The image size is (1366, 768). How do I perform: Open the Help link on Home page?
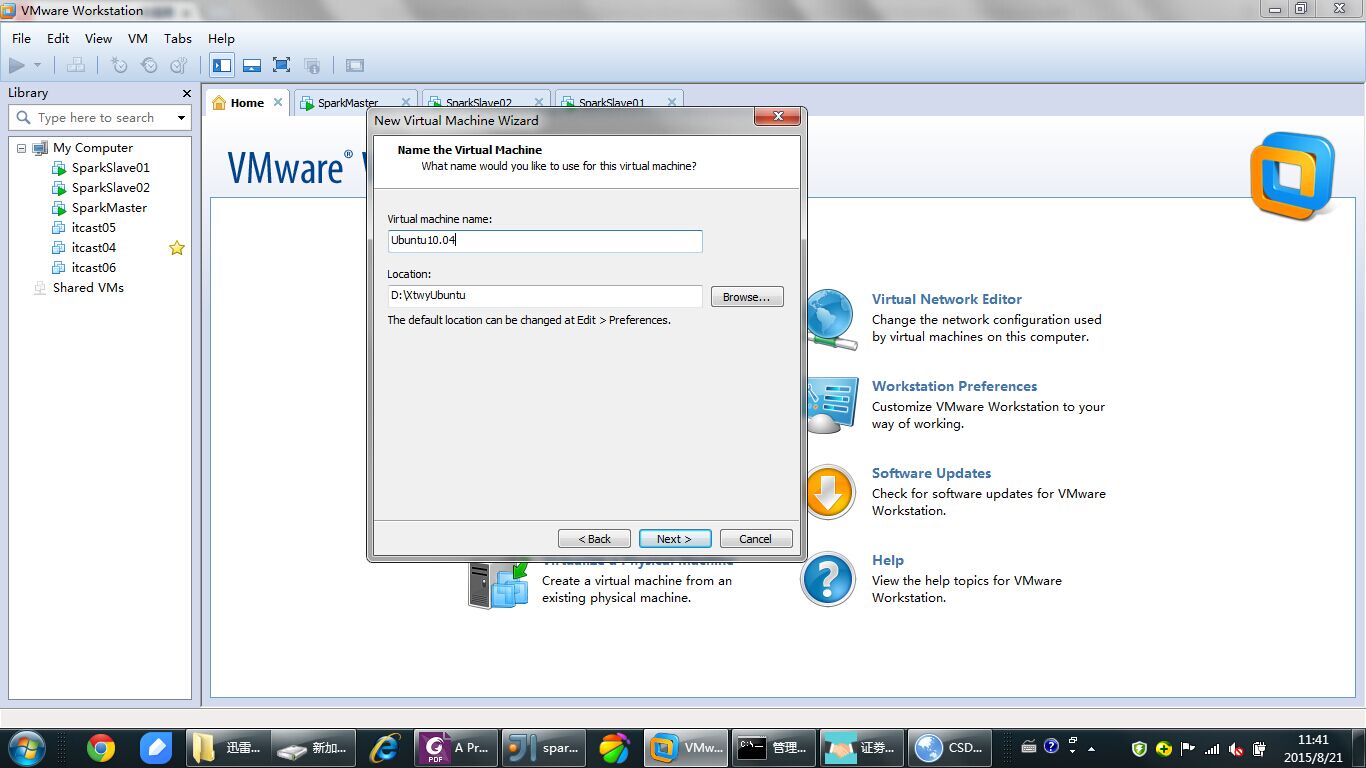887,560
